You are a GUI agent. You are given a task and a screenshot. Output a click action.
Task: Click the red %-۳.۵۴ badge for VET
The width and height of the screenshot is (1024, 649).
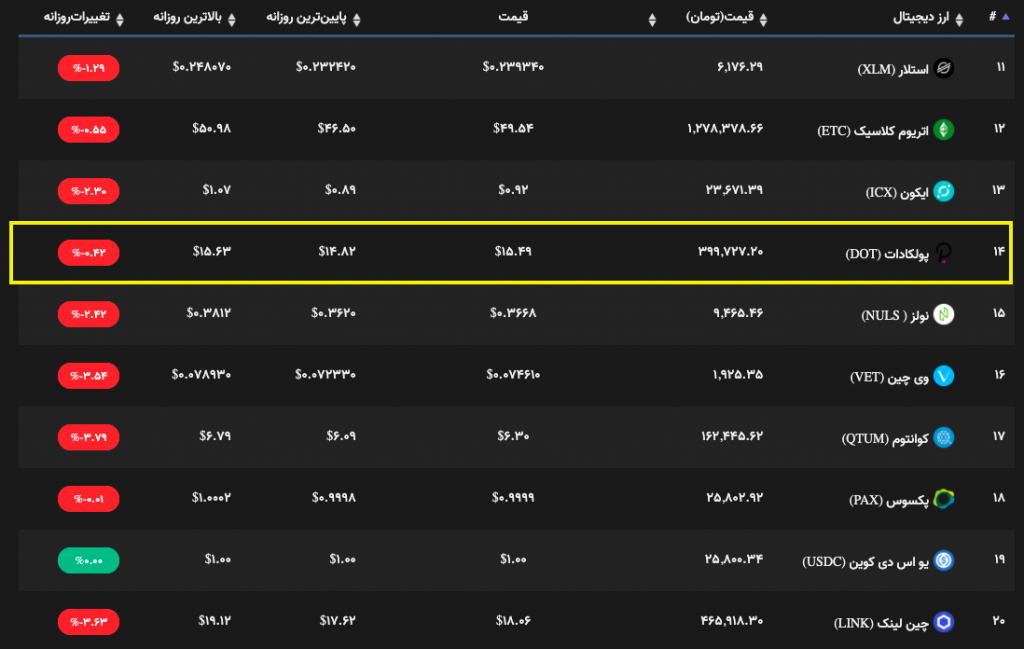tap(88, 375)
